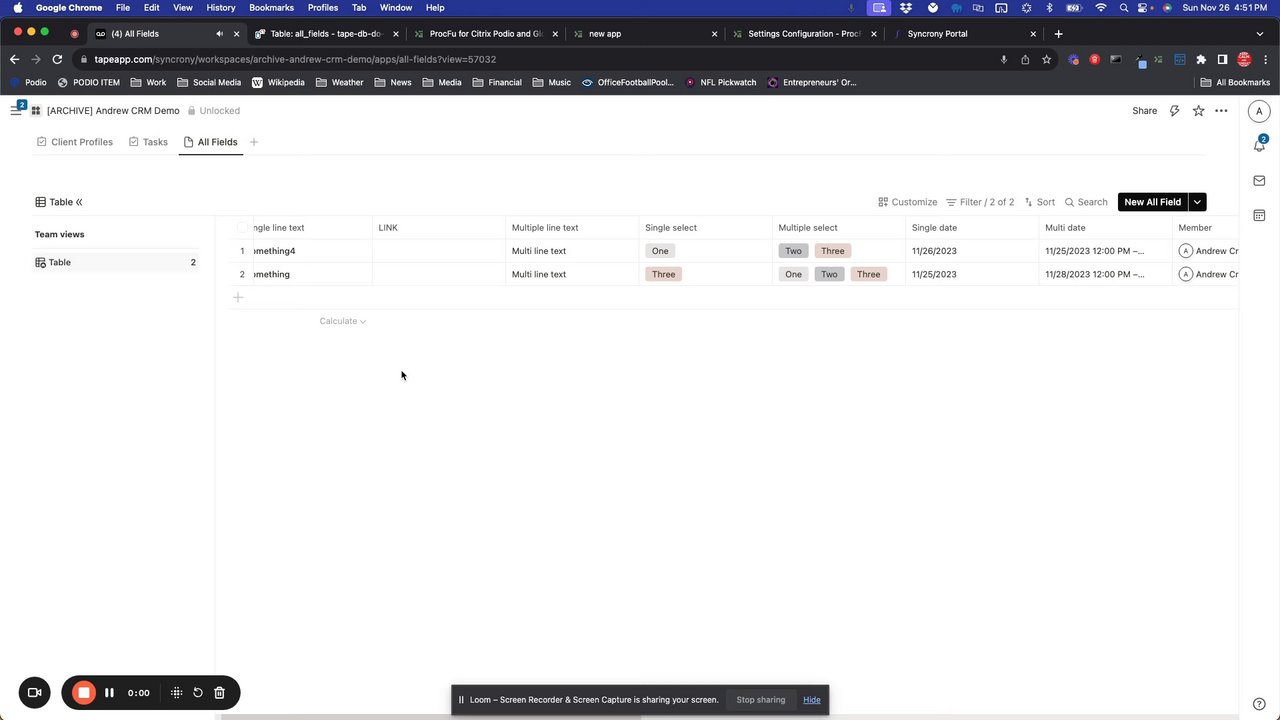The width and height of the screenshot is (1280, 720).
Task: Click the Search records button
Action: click(x=1086, y=202)
